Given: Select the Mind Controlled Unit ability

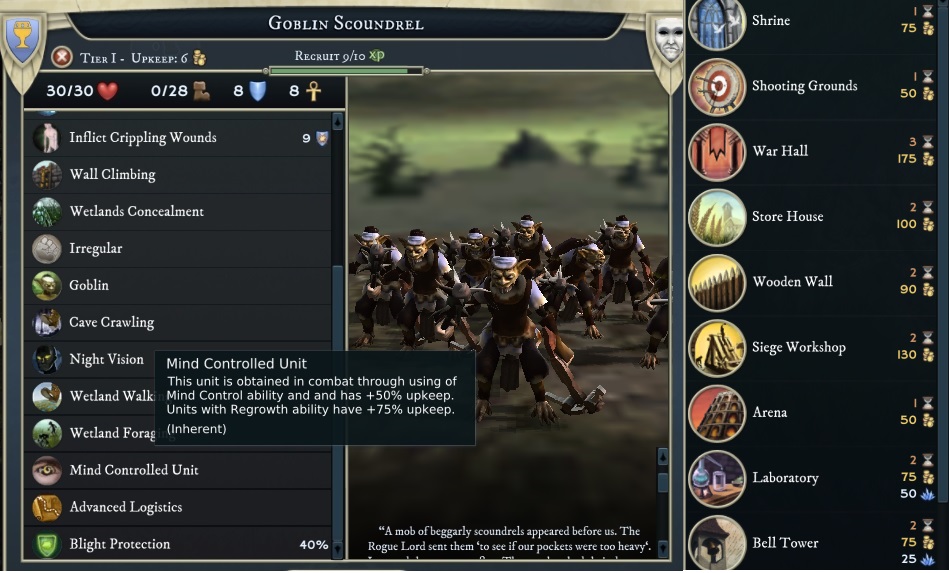Looking at the screenshot, I should tap(178, 470).
